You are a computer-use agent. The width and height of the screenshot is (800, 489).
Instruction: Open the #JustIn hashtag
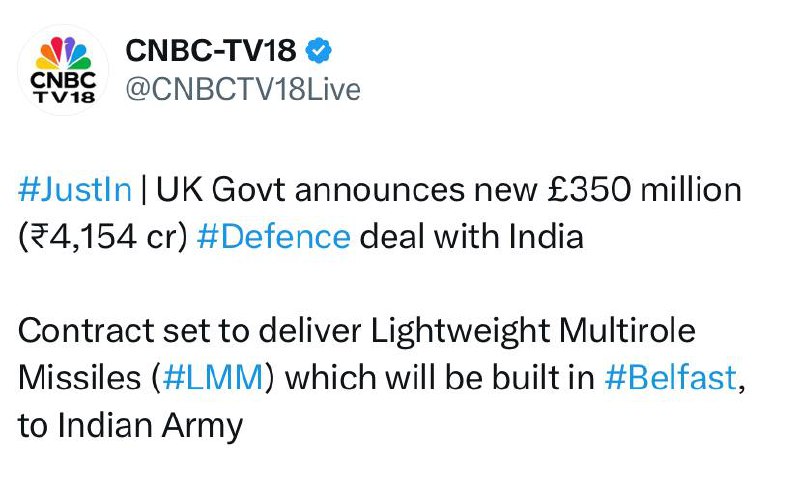(75, 189)
